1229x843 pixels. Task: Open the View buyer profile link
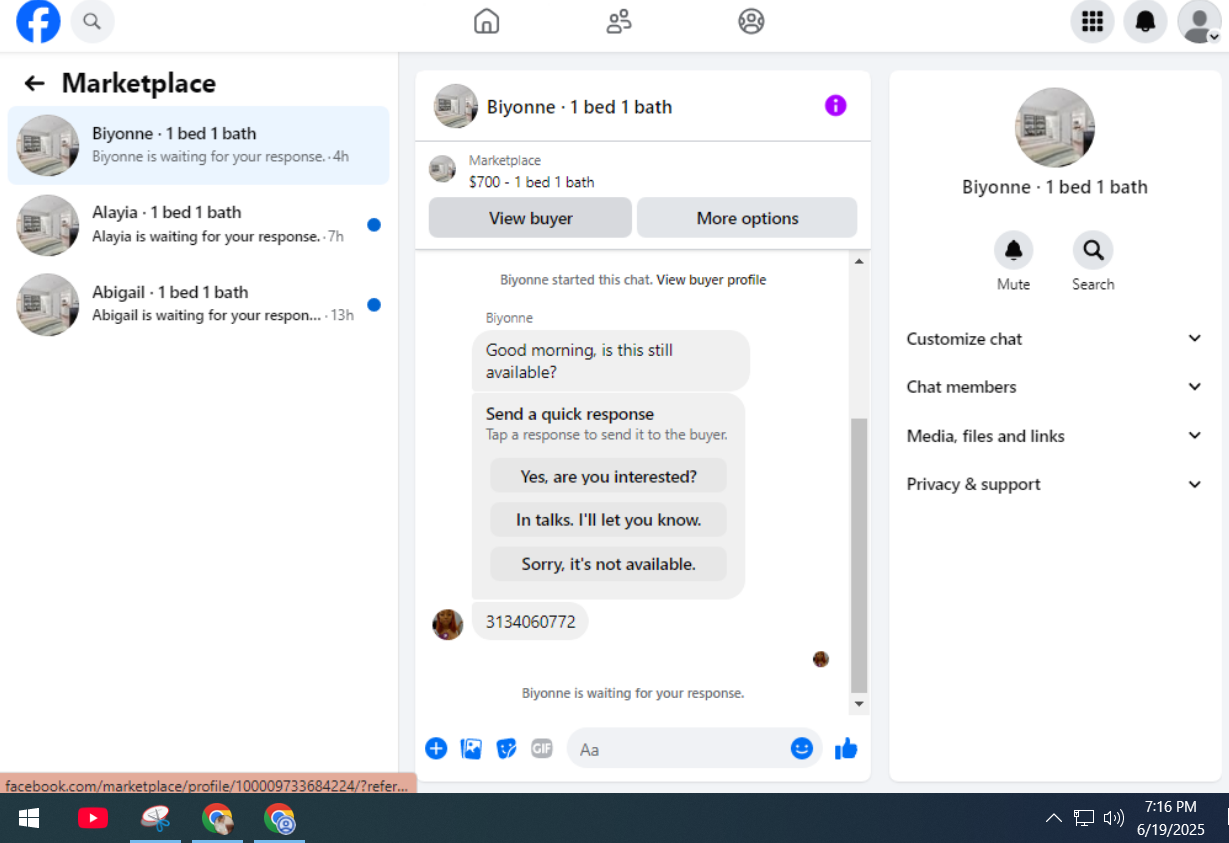[711, 280]
